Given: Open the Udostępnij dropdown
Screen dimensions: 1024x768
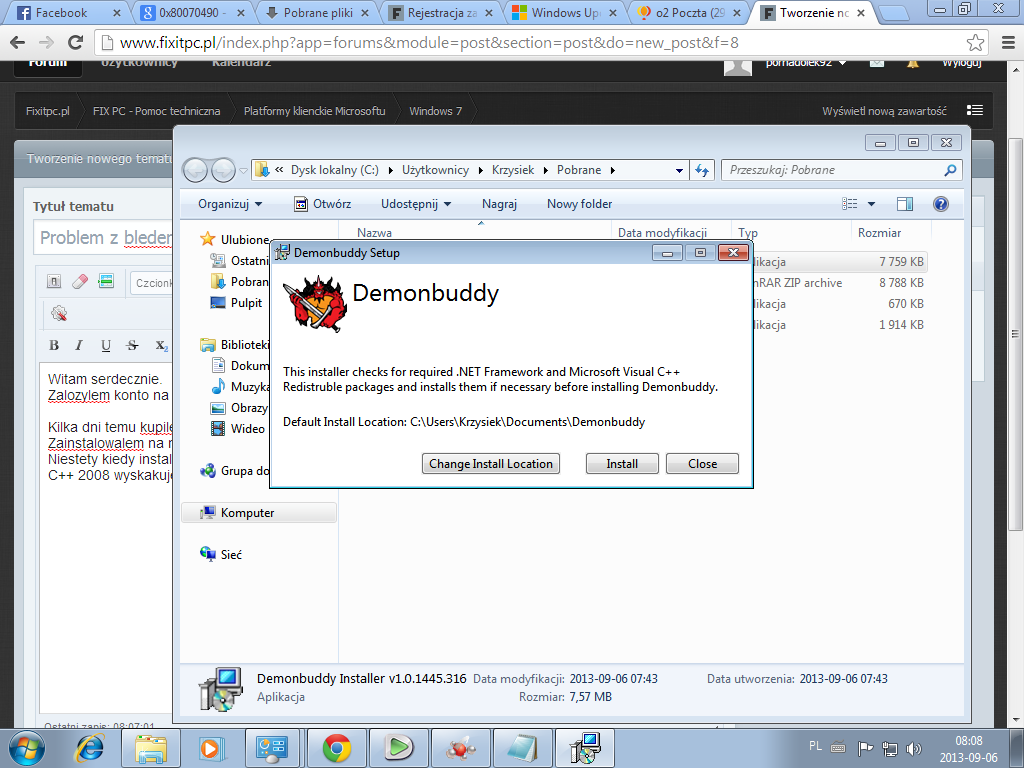Looking at the screenshot, I should 416,204.
